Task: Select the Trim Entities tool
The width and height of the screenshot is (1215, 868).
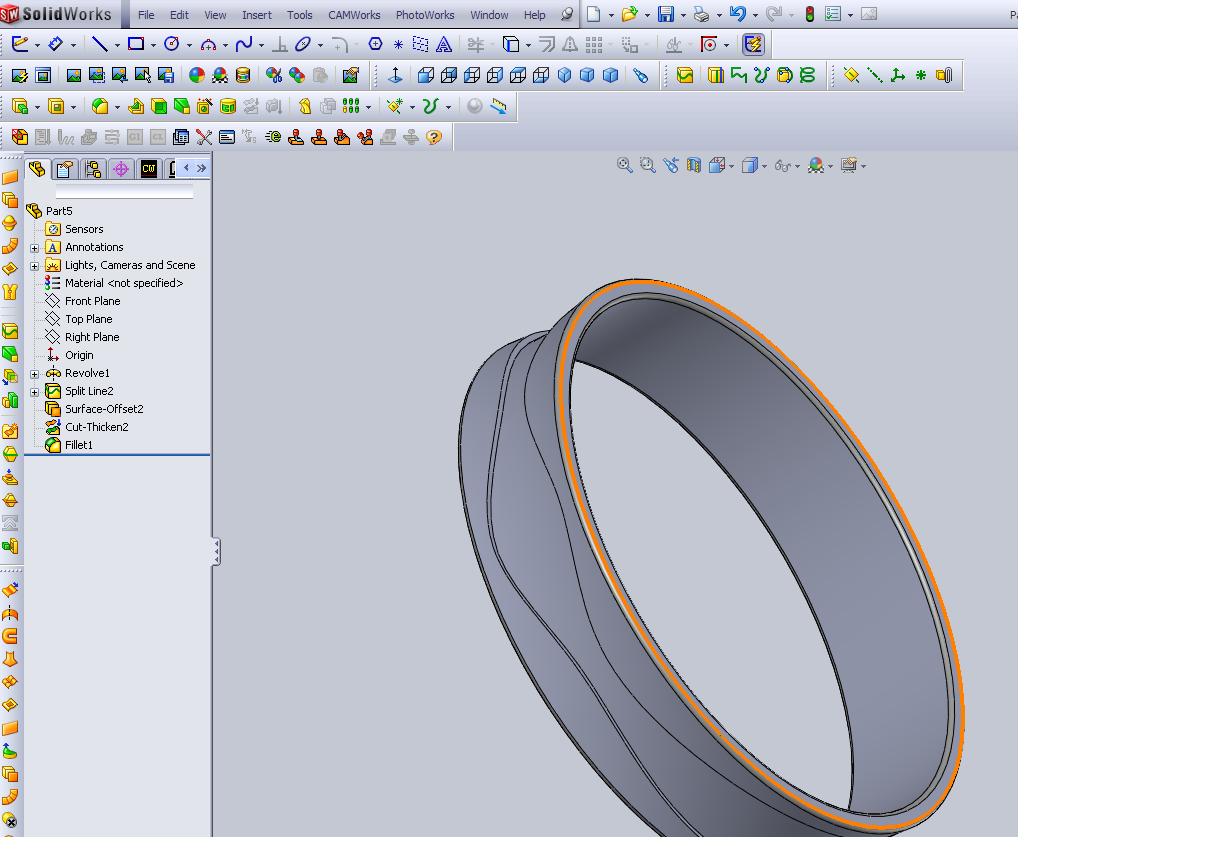Action: [x=475, y=44]
